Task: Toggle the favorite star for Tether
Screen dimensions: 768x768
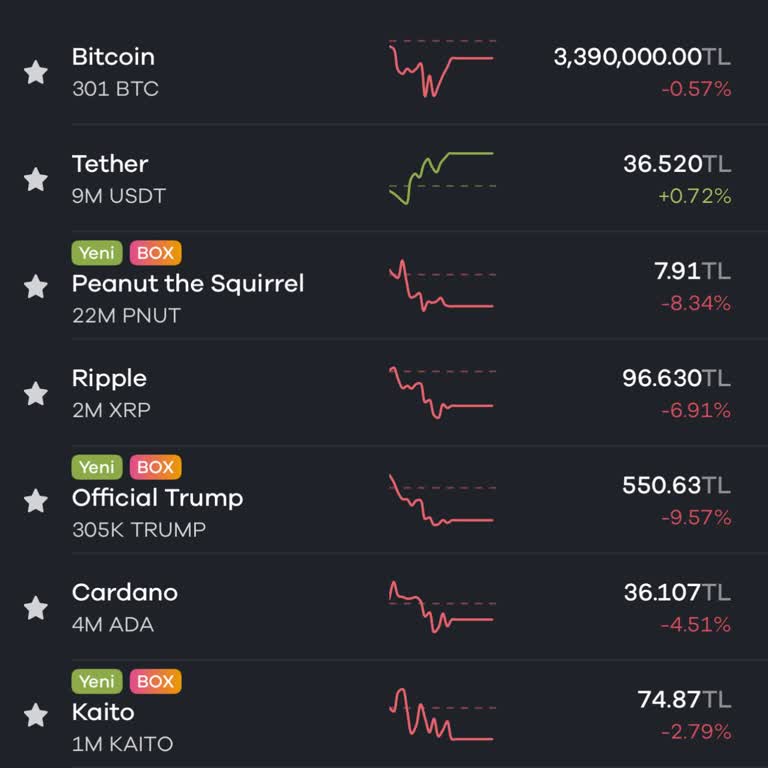Action: coord(36,179)
